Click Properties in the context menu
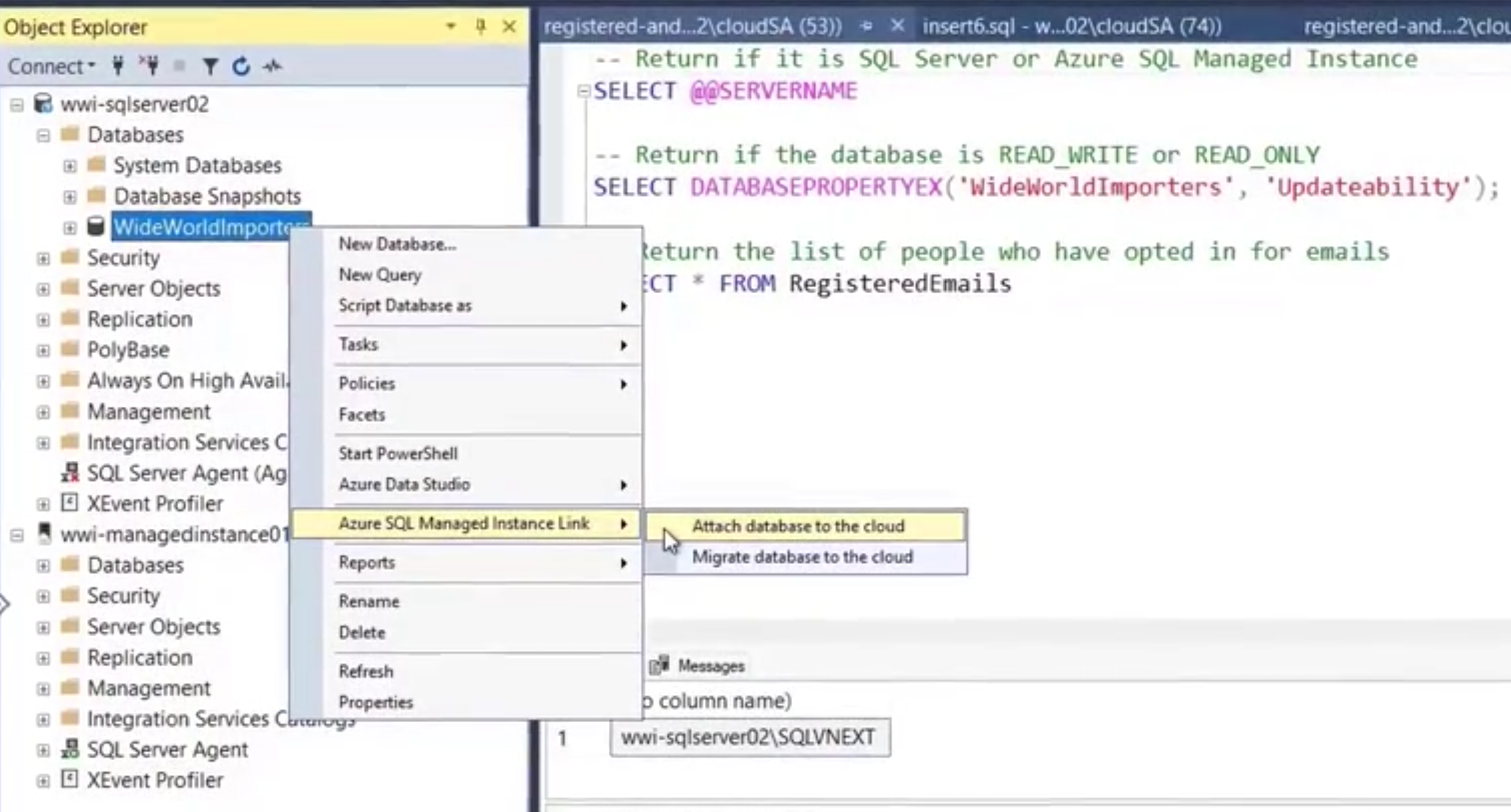1511x812 pixels. pyautogui.click(x=375, y=702)
